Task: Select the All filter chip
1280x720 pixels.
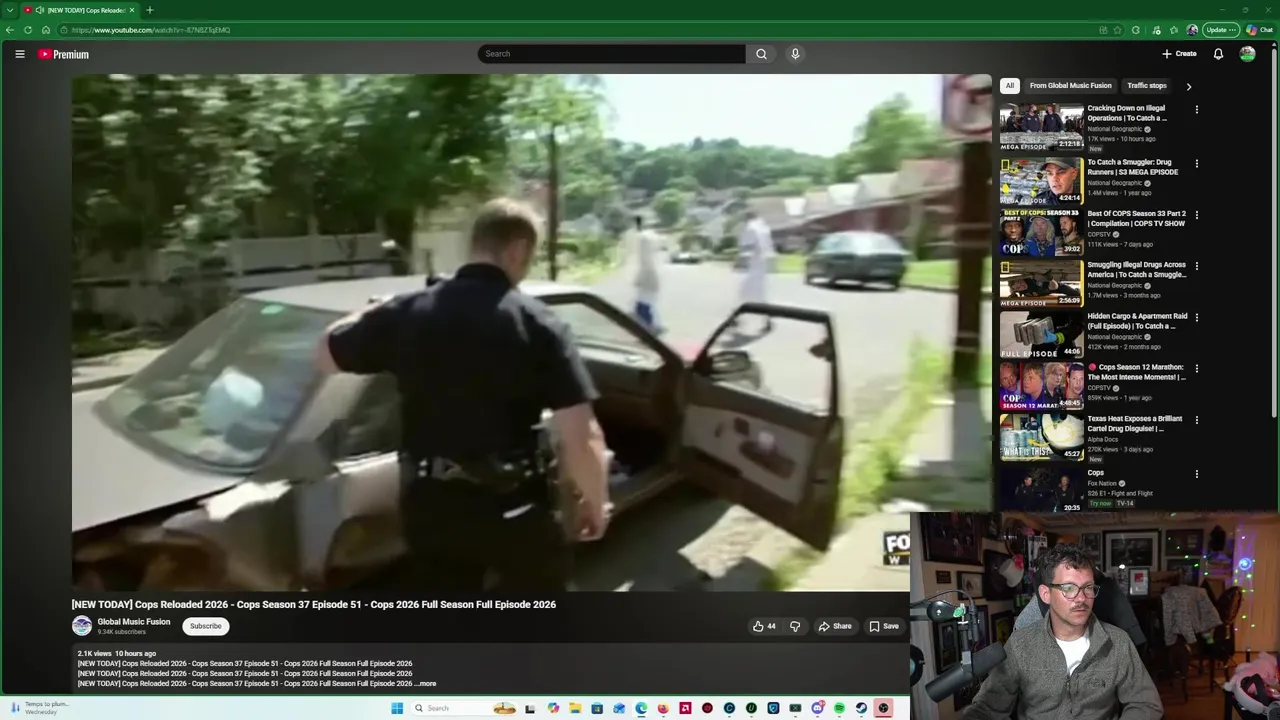Action: pos(1010,86)
